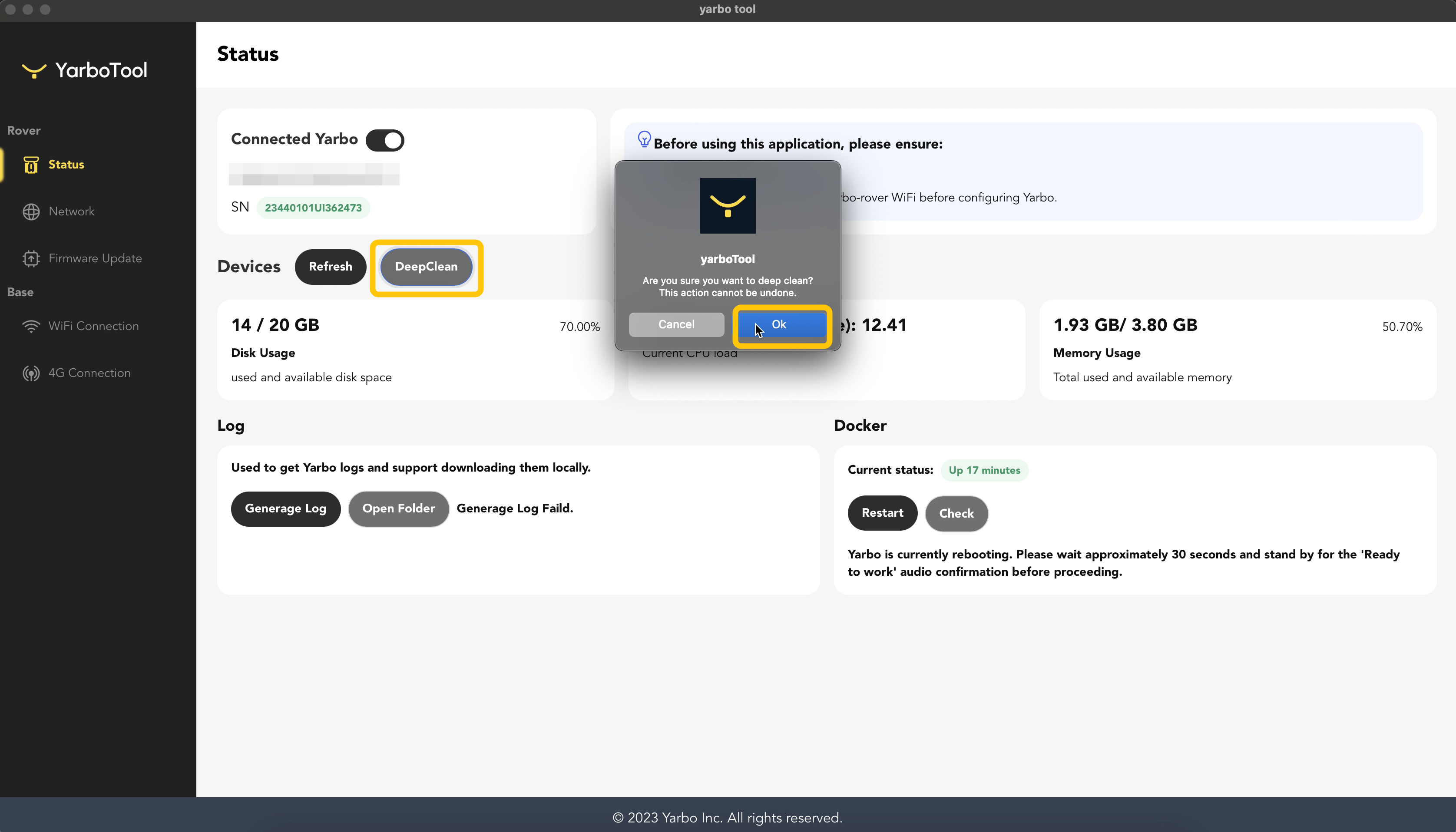1456x832 pixels.
Task: Click the yarboTool icon in dialog
Action: tap(728, 206)
